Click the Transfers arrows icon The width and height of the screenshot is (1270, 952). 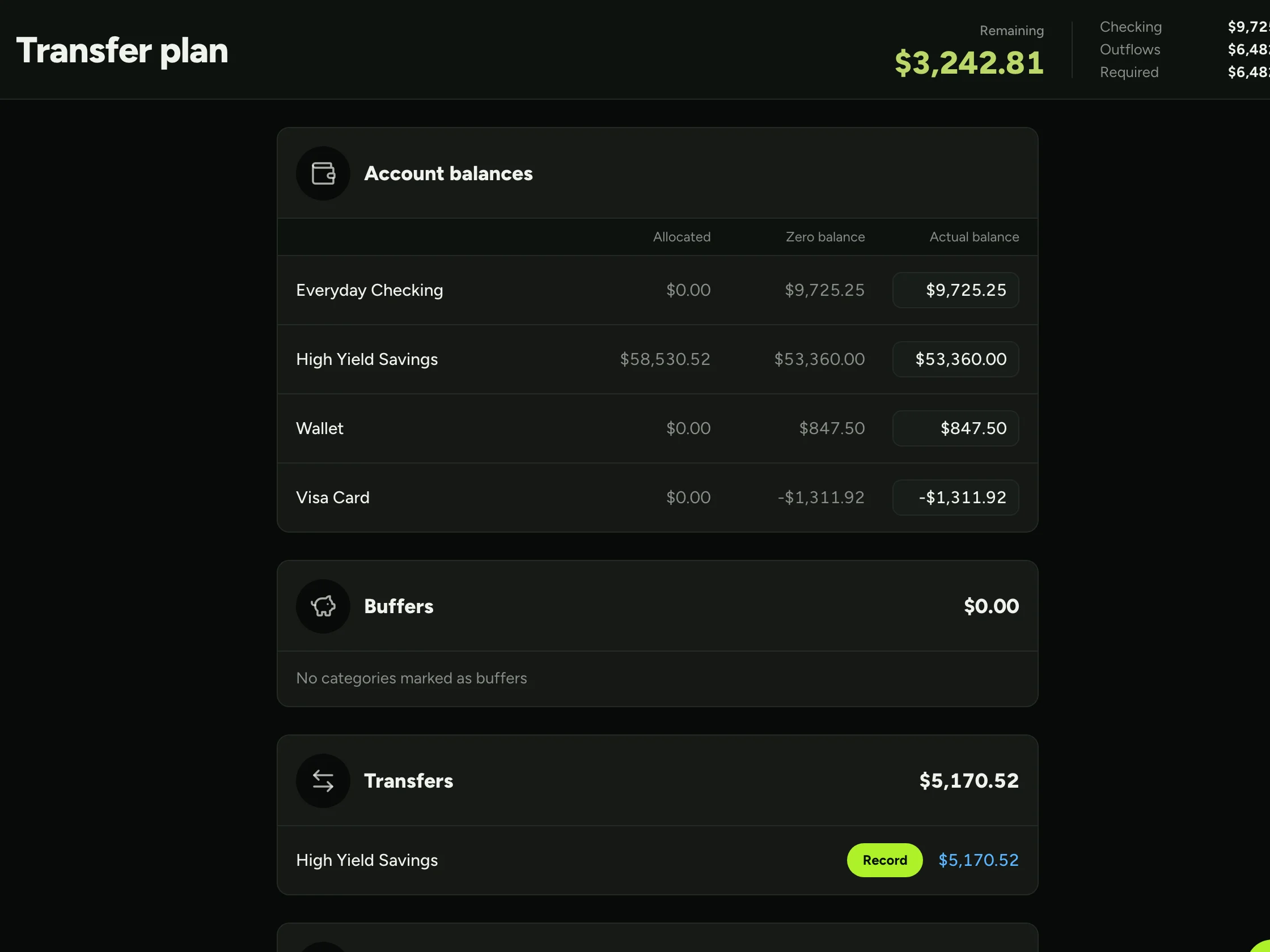323,780
